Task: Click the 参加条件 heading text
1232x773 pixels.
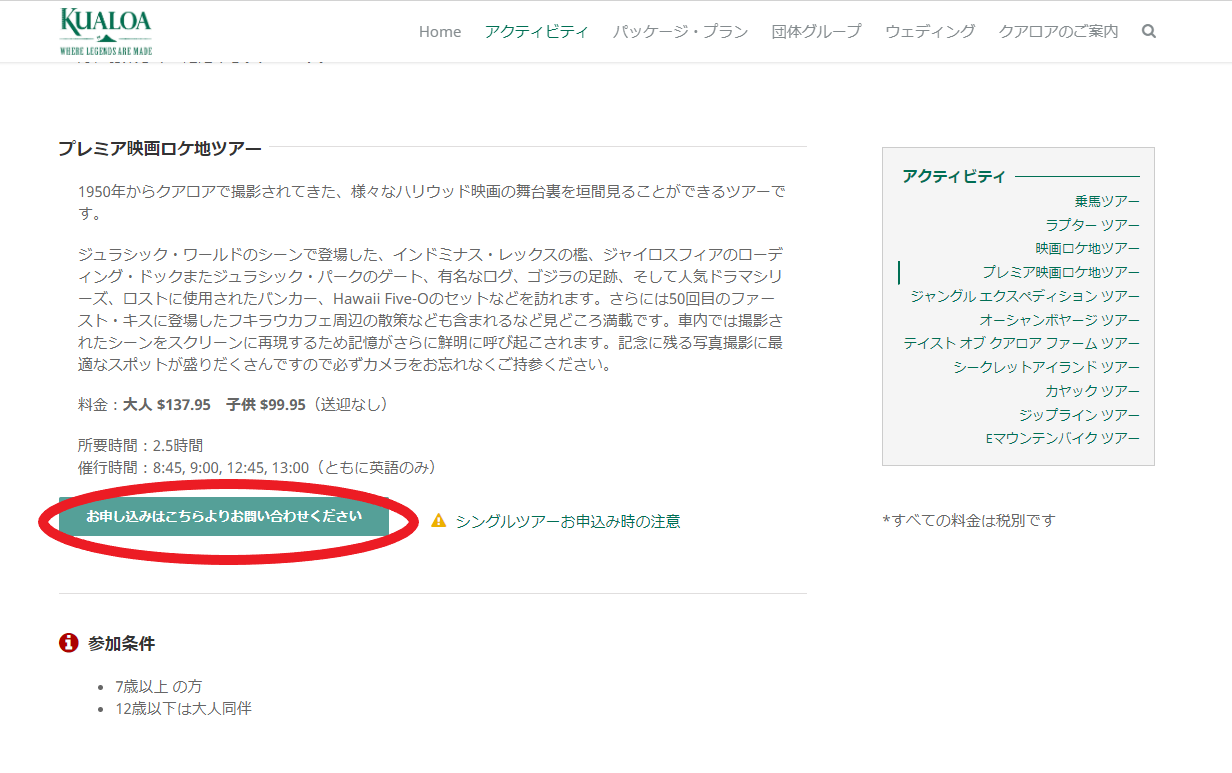Action: (121, 643)
